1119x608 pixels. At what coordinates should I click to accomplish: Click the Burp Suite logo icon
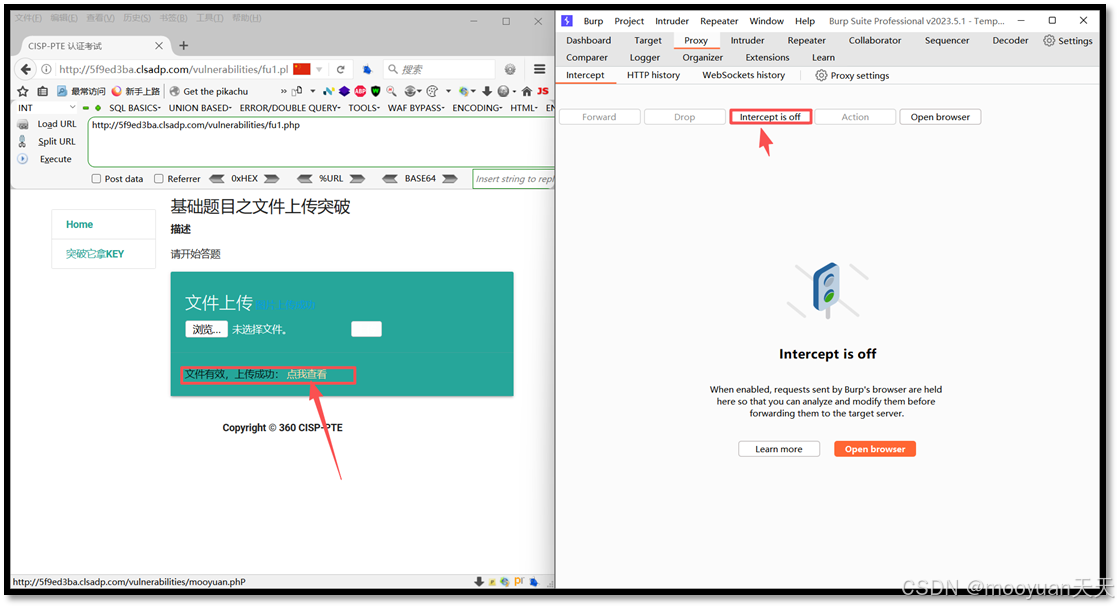click(x=567, y=21)
